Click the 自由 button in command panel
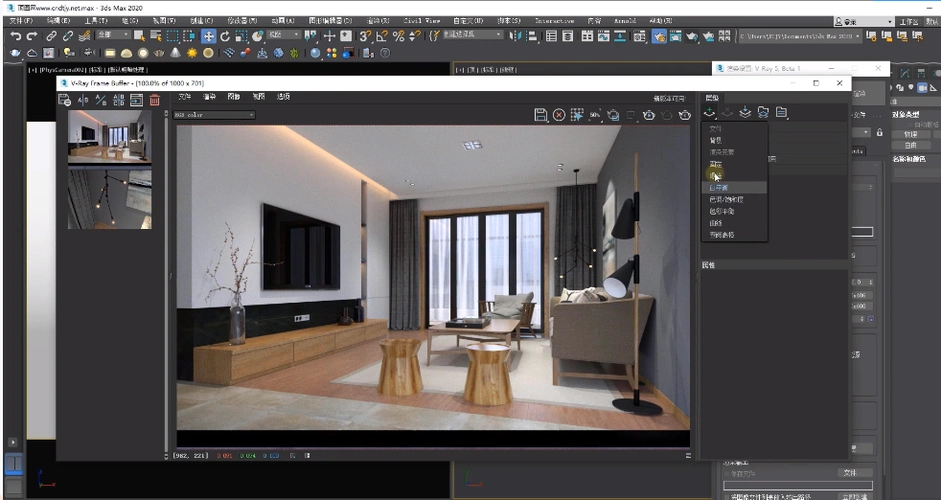 (911, 145)
